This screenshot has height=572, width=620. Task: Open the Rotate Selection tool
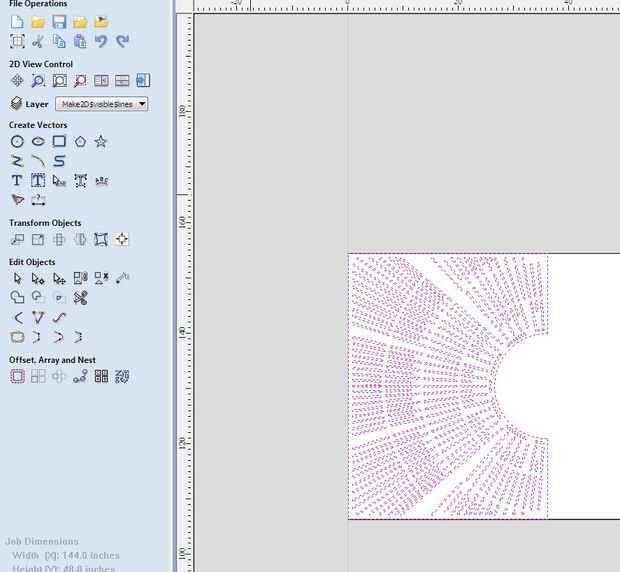59,240
